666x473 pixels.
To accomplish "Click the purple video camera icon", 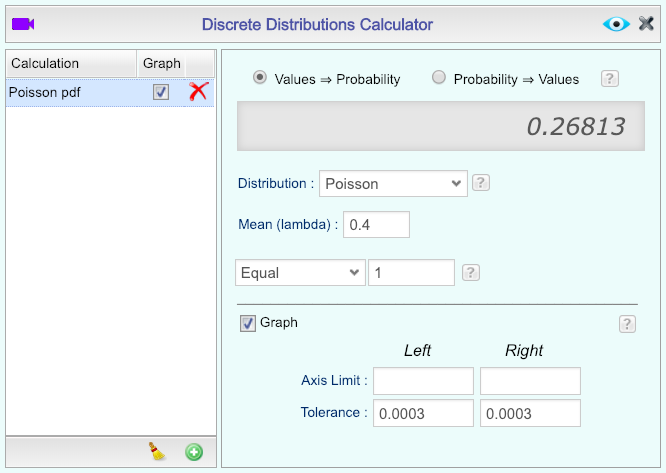I will [x=23, y=23].
